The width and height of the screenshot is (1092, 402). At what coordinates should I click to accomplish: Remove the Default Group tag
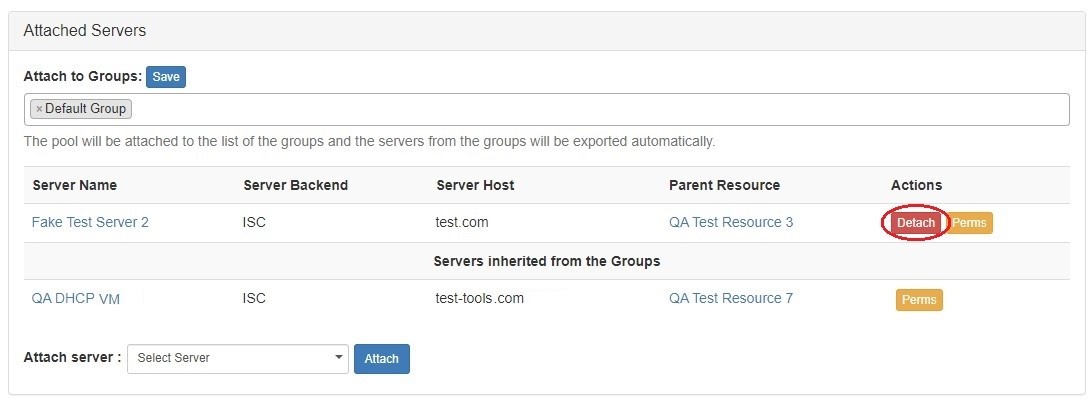39,109
